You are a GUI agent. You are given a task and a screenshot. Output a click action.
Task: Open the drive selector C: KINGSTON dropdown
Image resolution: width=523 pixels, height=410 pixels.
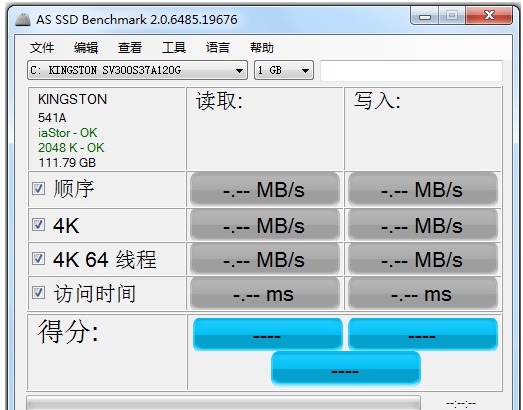point(137,70)
